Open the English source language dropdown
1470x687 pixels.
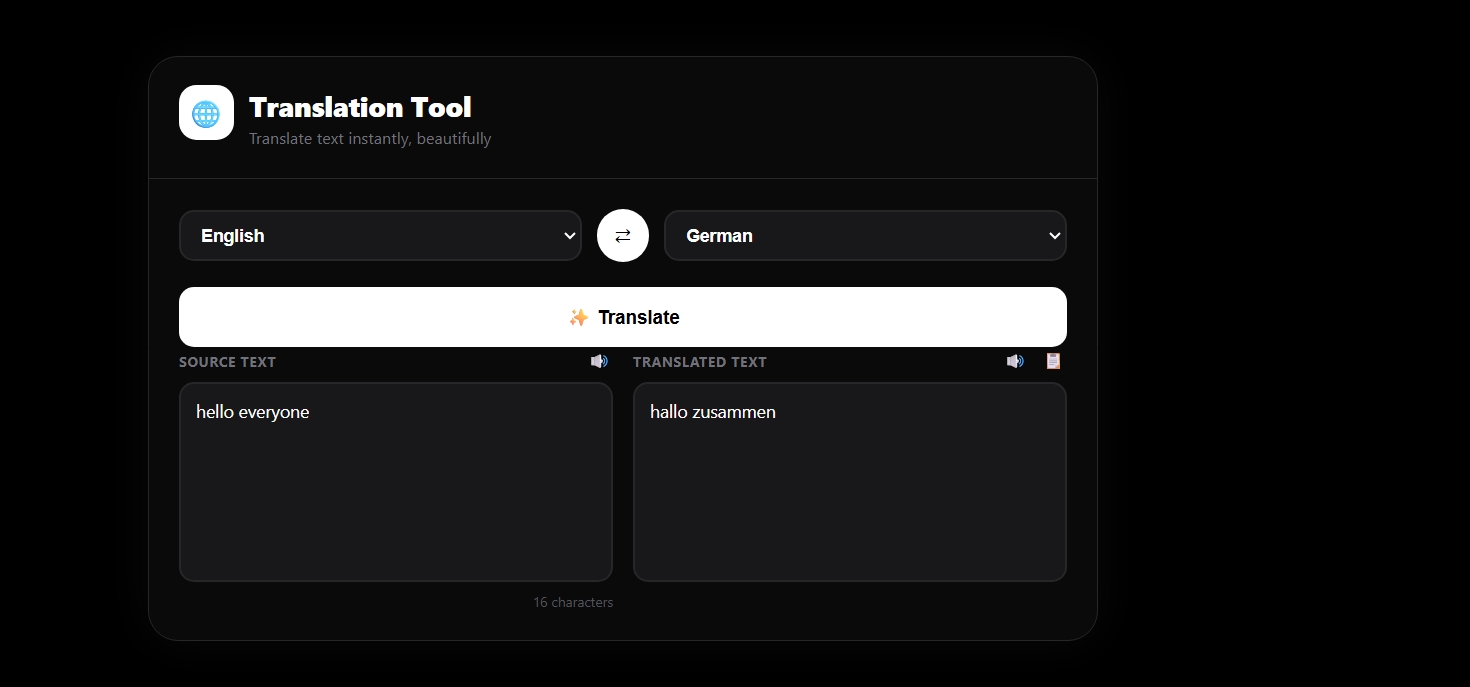coord(380,236)
